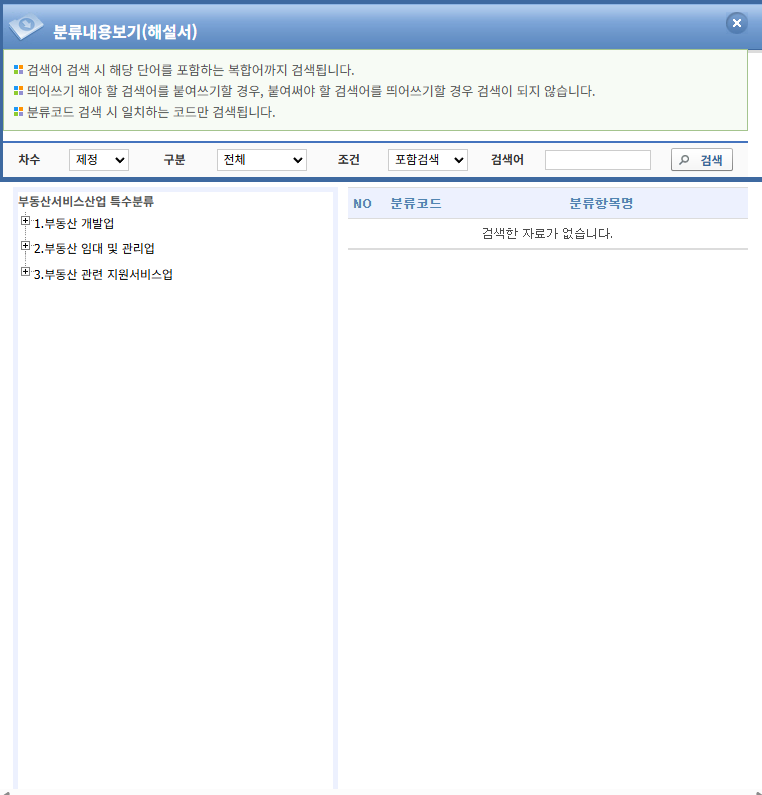Open the 조건 dropdown showing 포함검색
762x795 pixels.
tap(427, 160)
